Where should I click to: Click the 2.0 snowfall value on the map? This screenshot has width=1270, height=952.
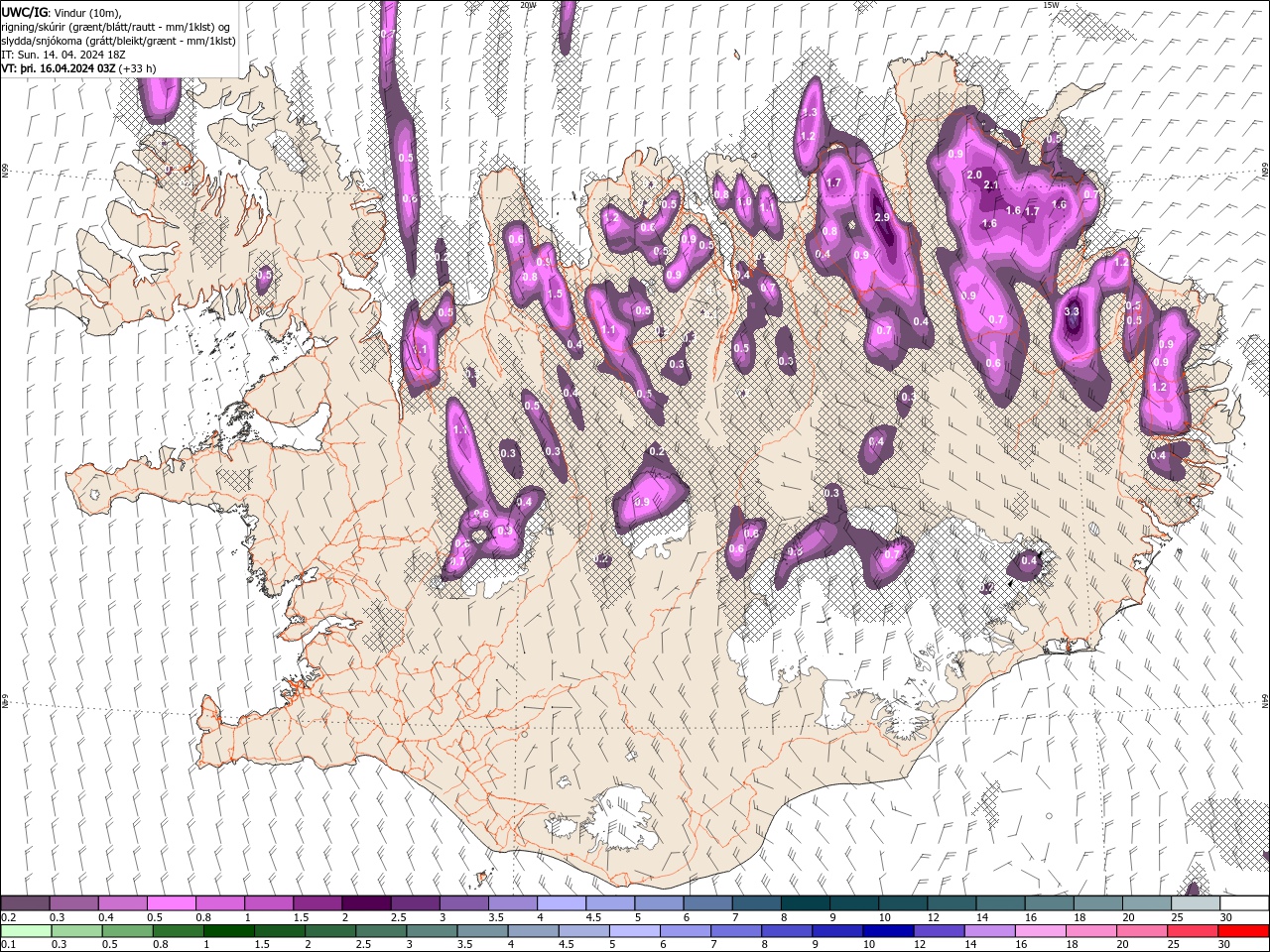(x=974, y=175)
